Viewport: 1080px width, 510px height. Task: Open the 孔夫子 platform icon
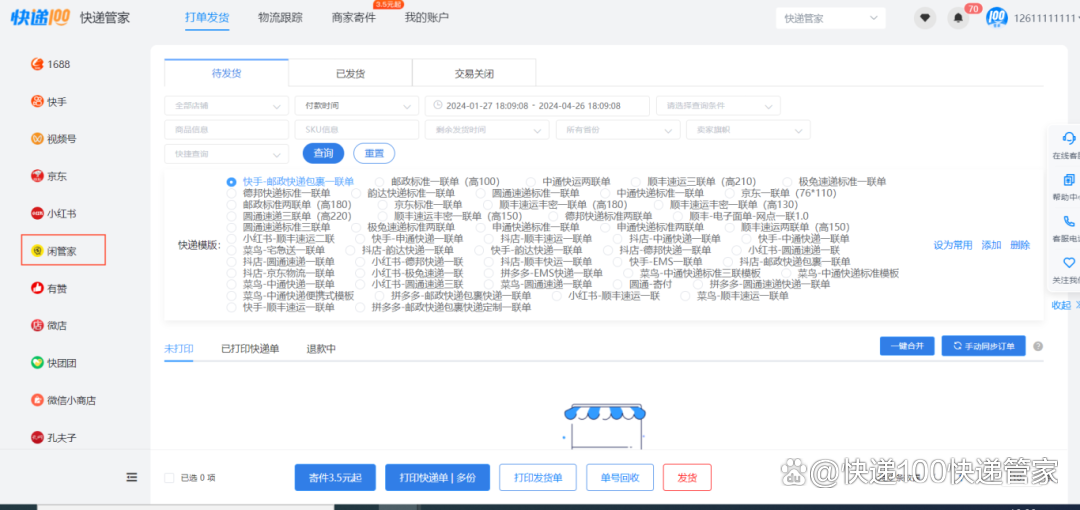click(x=37, y=437)
